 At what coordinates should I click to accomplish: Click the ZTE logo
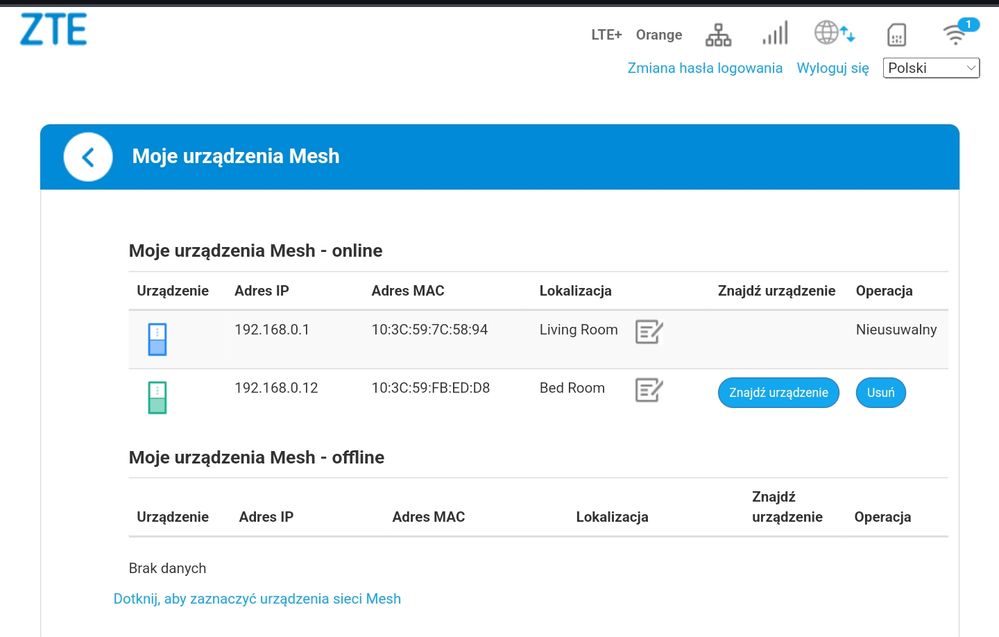pos(54,30)
